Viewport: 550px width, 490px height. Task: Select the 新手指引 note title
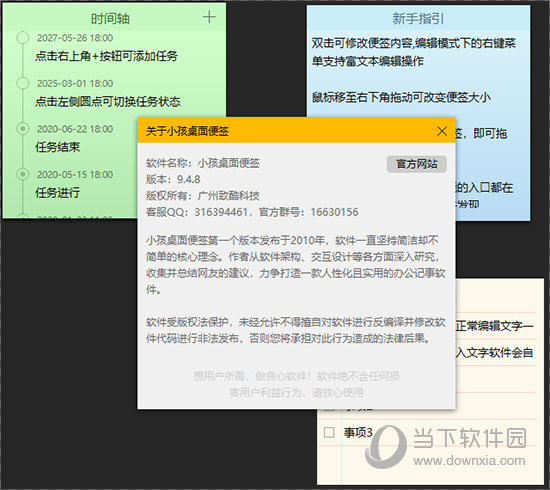(x=418, y=18)
